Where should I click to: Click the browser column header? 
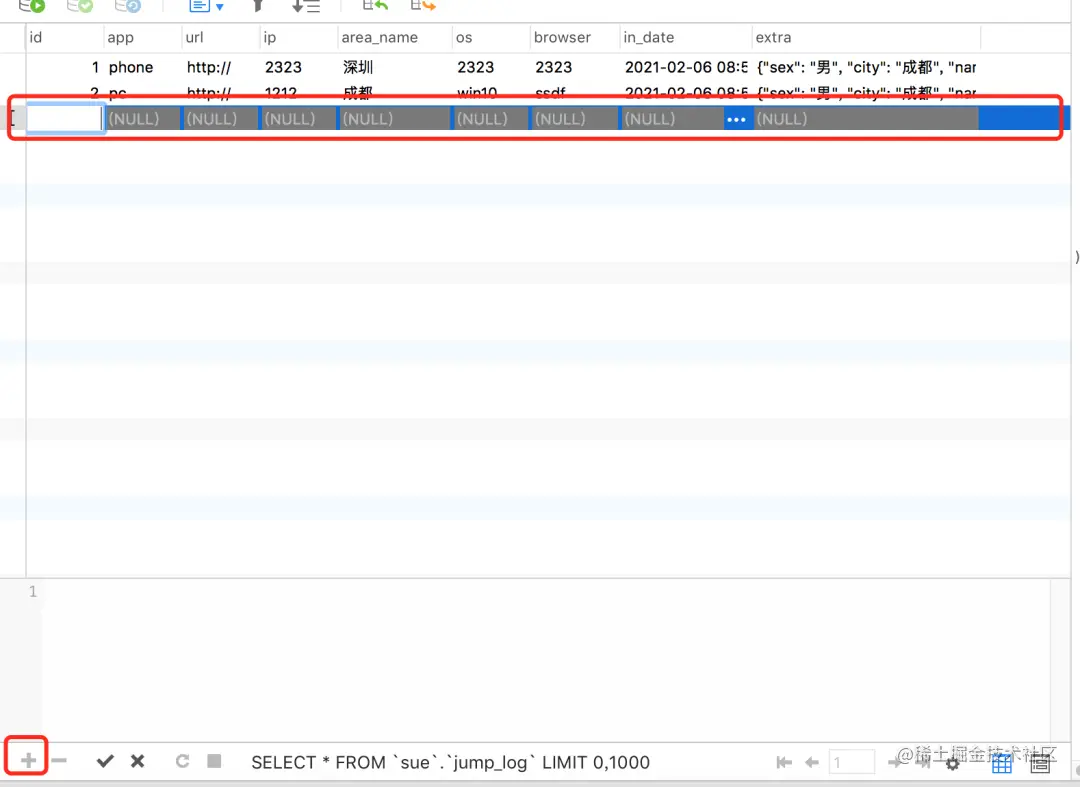pos(575,37)
